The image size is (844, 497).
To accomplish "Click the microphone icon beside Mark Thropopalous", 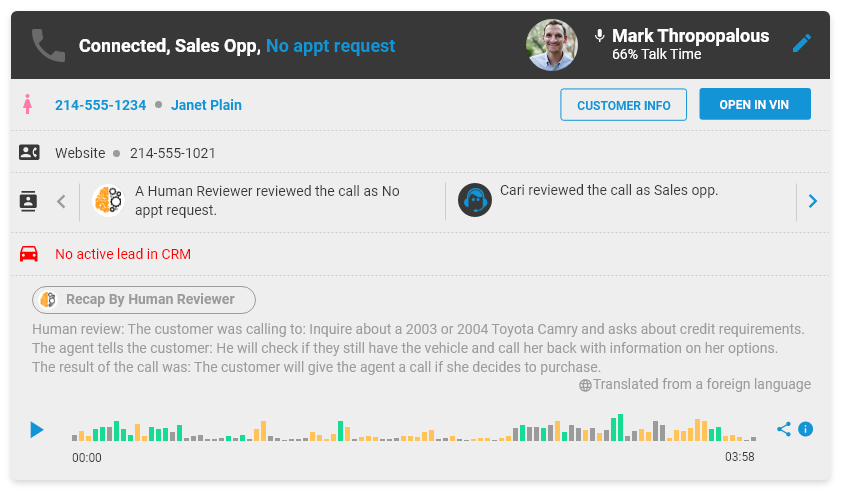I will (x=599, y=36).
